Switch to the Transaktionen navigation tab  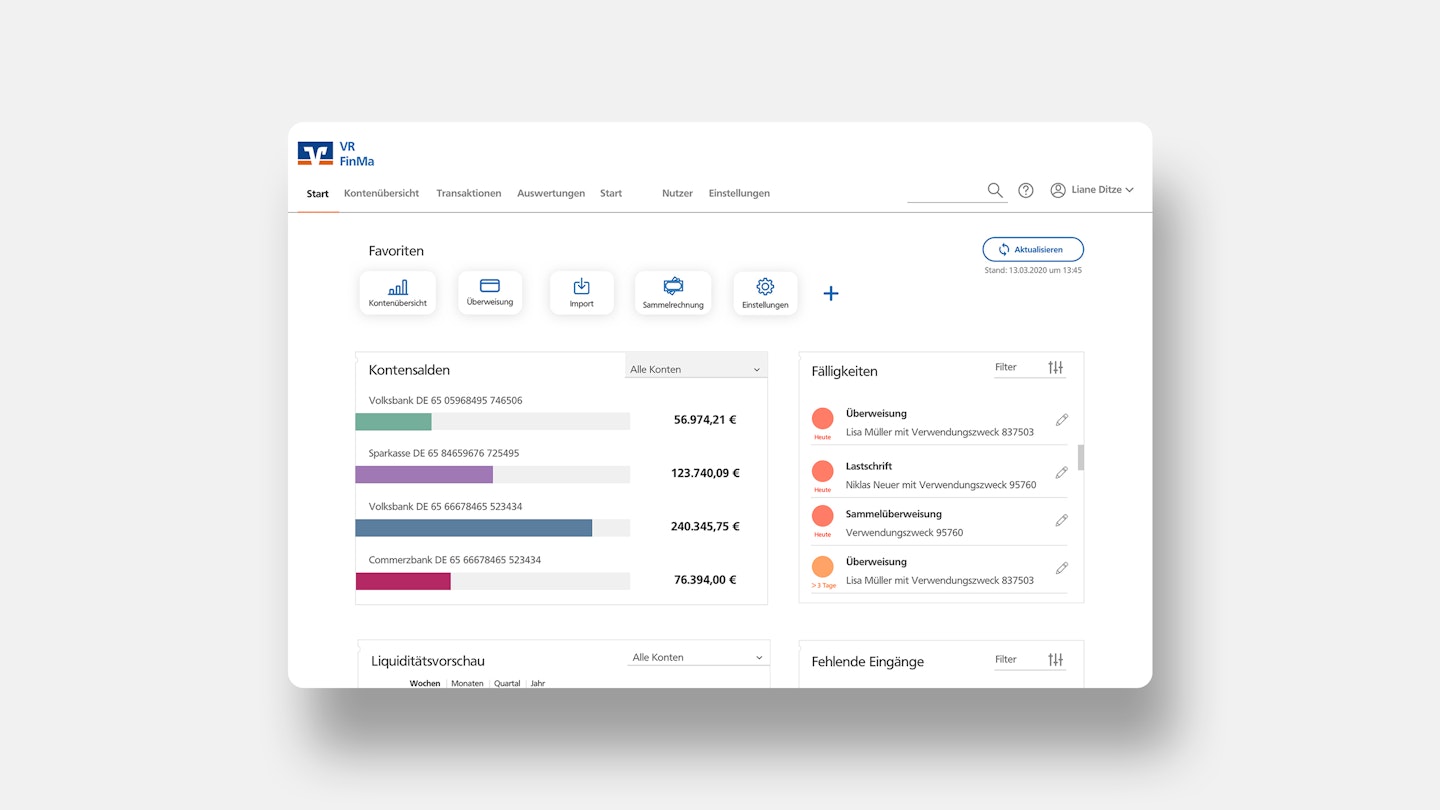click(468, 193)
